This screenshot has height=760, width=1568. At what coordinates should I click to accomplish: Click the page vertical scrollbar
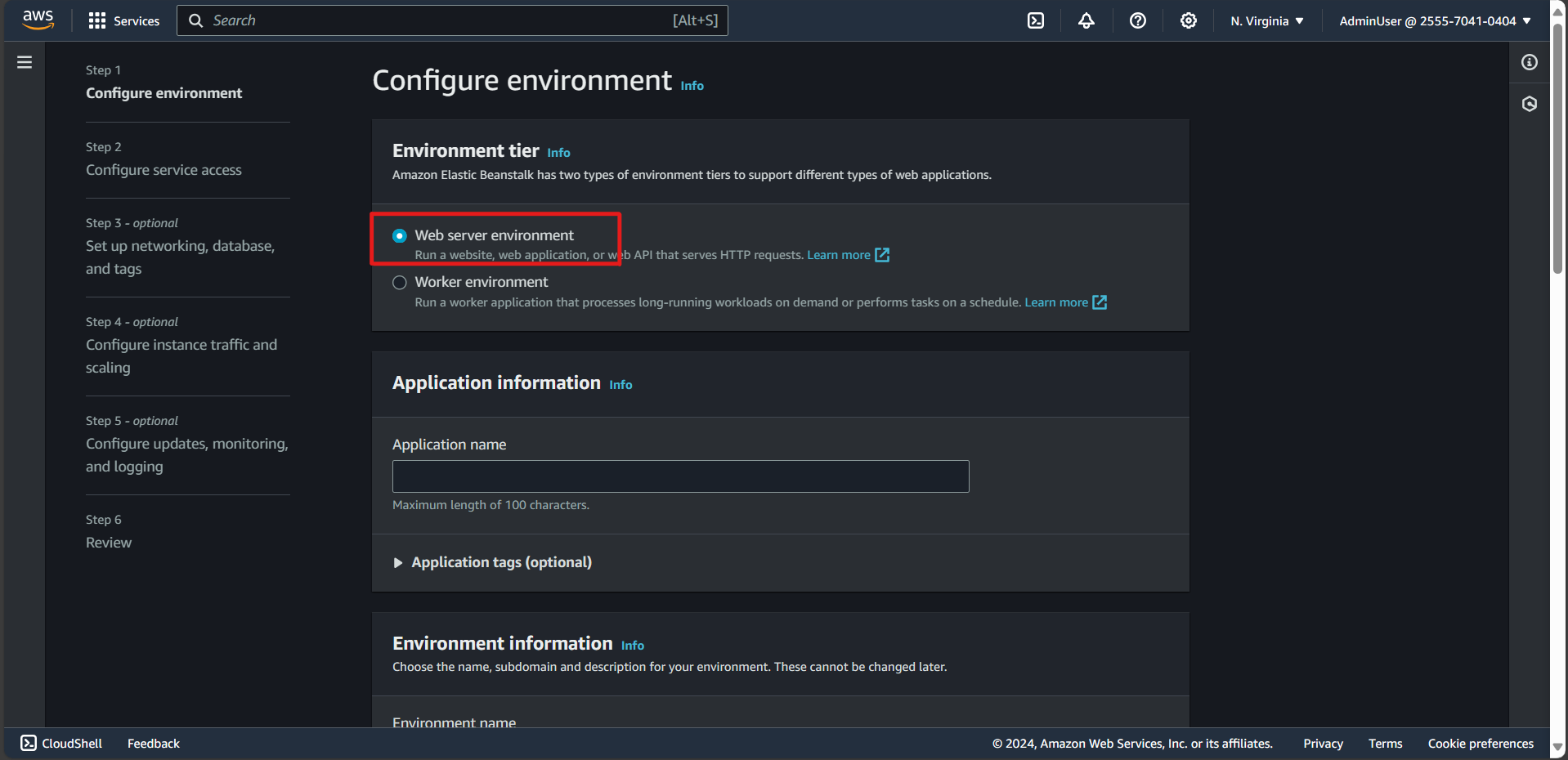[1558, 147]
